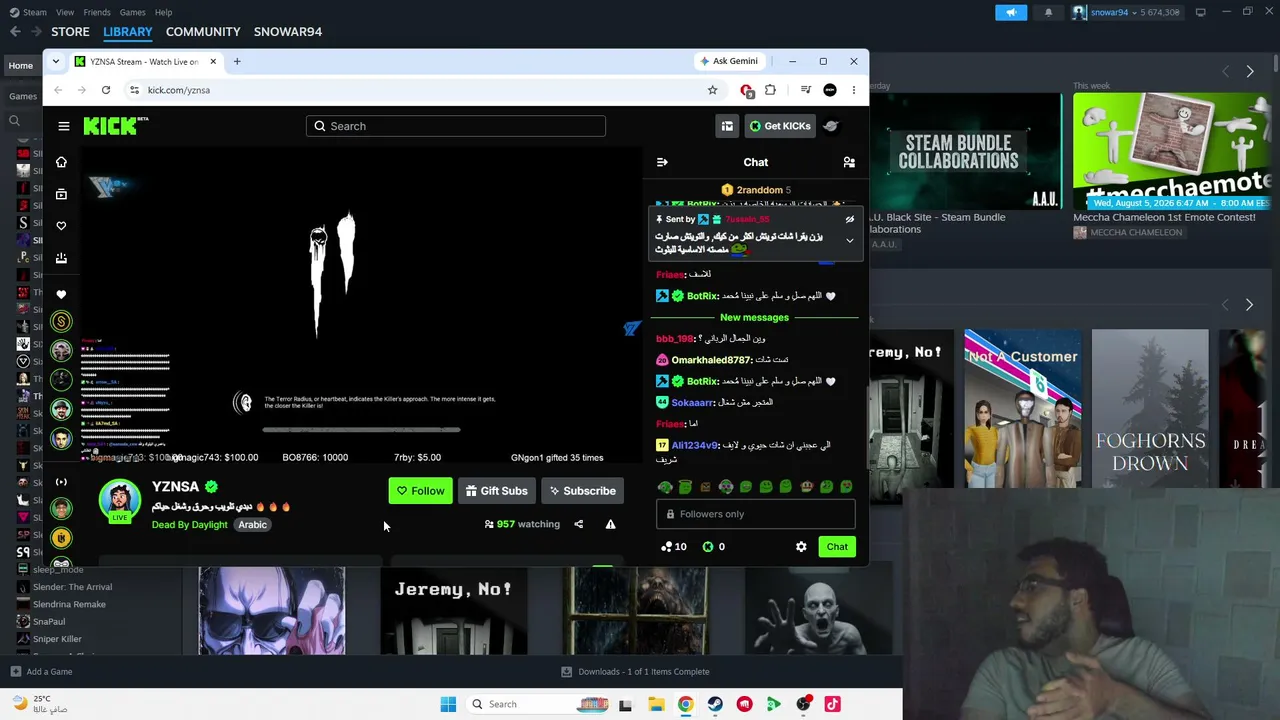Open the Kick user profile avatar
The image size is (1280, 720).
831,126
